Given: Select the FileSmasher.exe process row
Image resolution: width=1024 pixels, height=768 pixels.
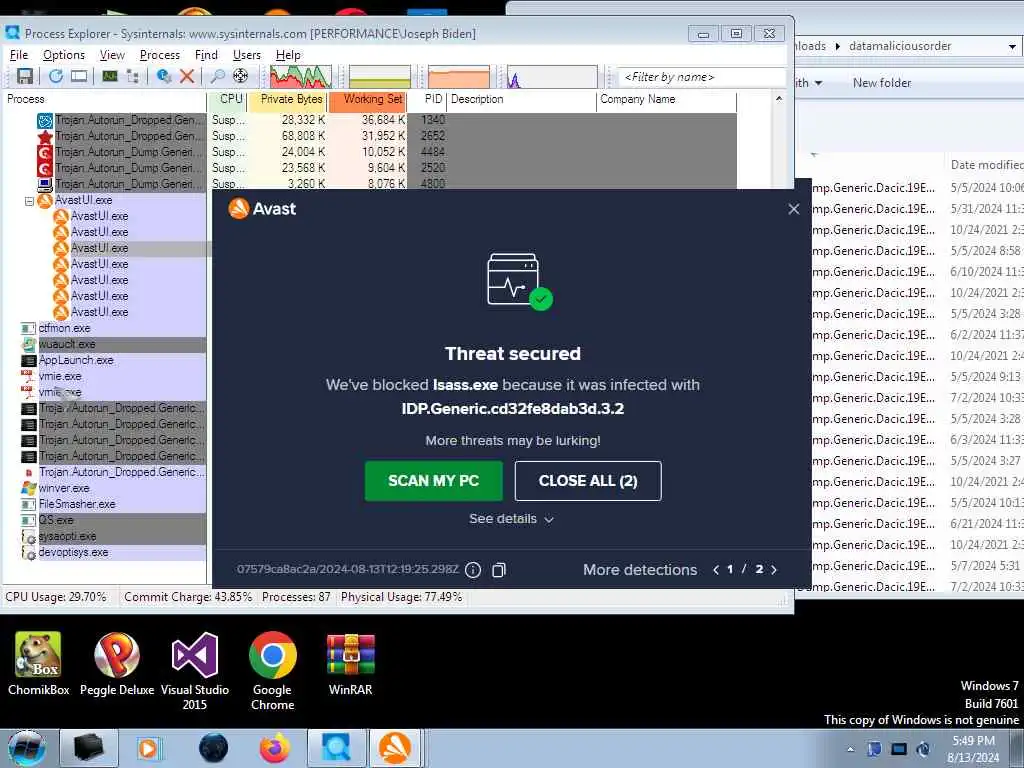Looking at the screenshot, I should tap(113, 504).
